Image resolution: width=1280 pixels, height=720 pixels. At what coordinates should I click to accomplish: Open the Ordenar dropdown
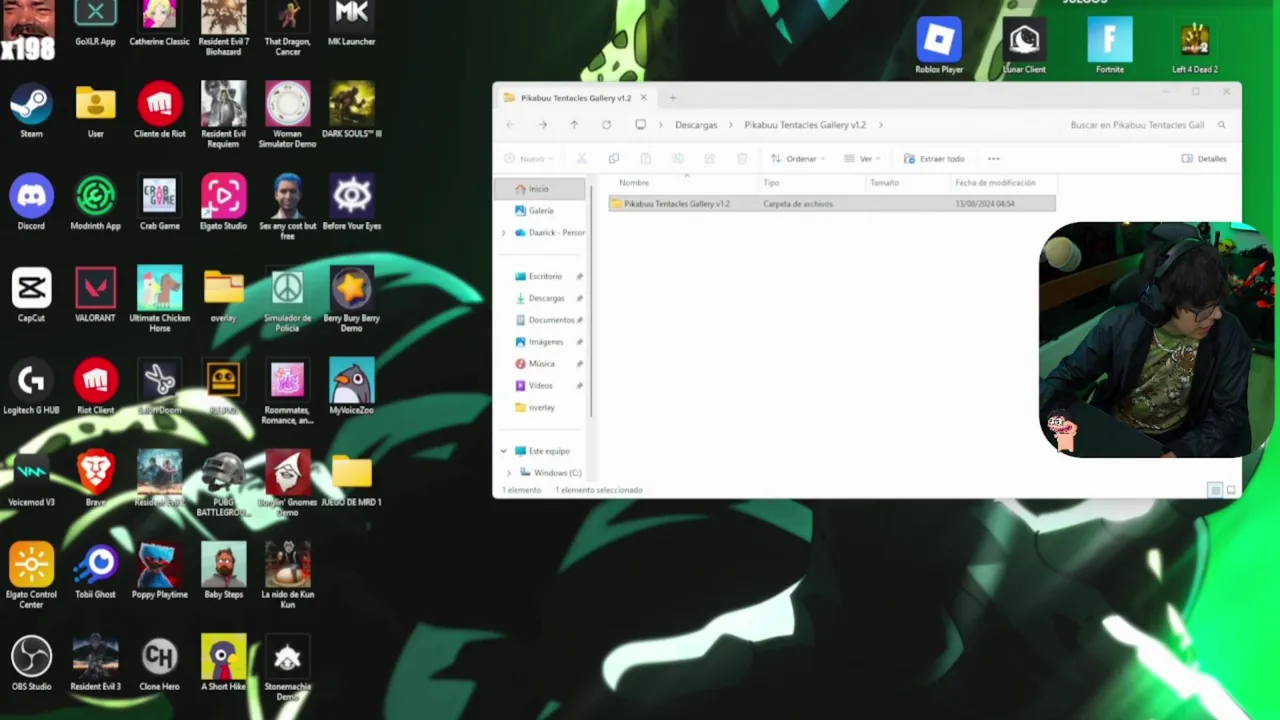[x=798, y=158]
